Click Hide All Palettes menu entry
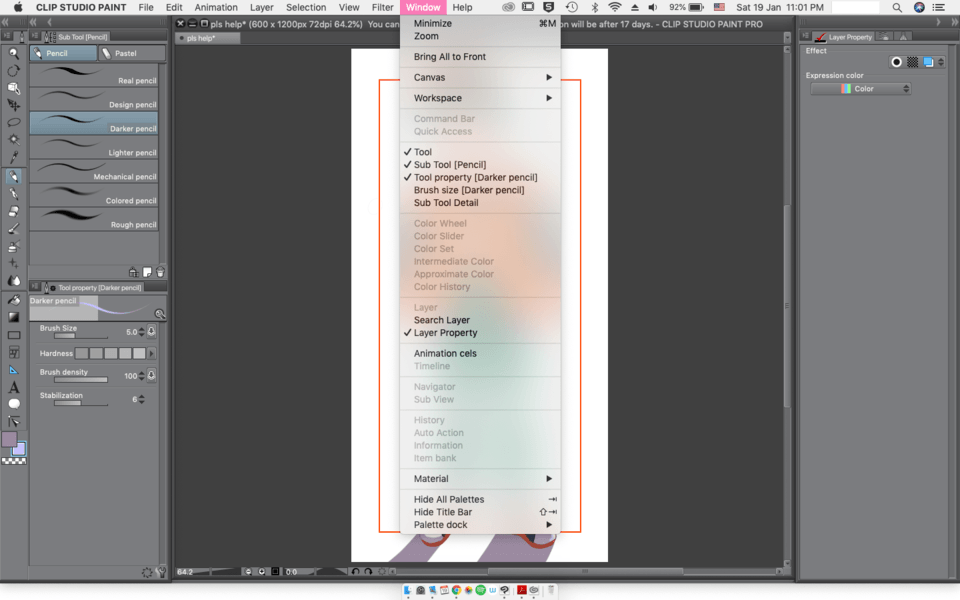 click(449, 500)
